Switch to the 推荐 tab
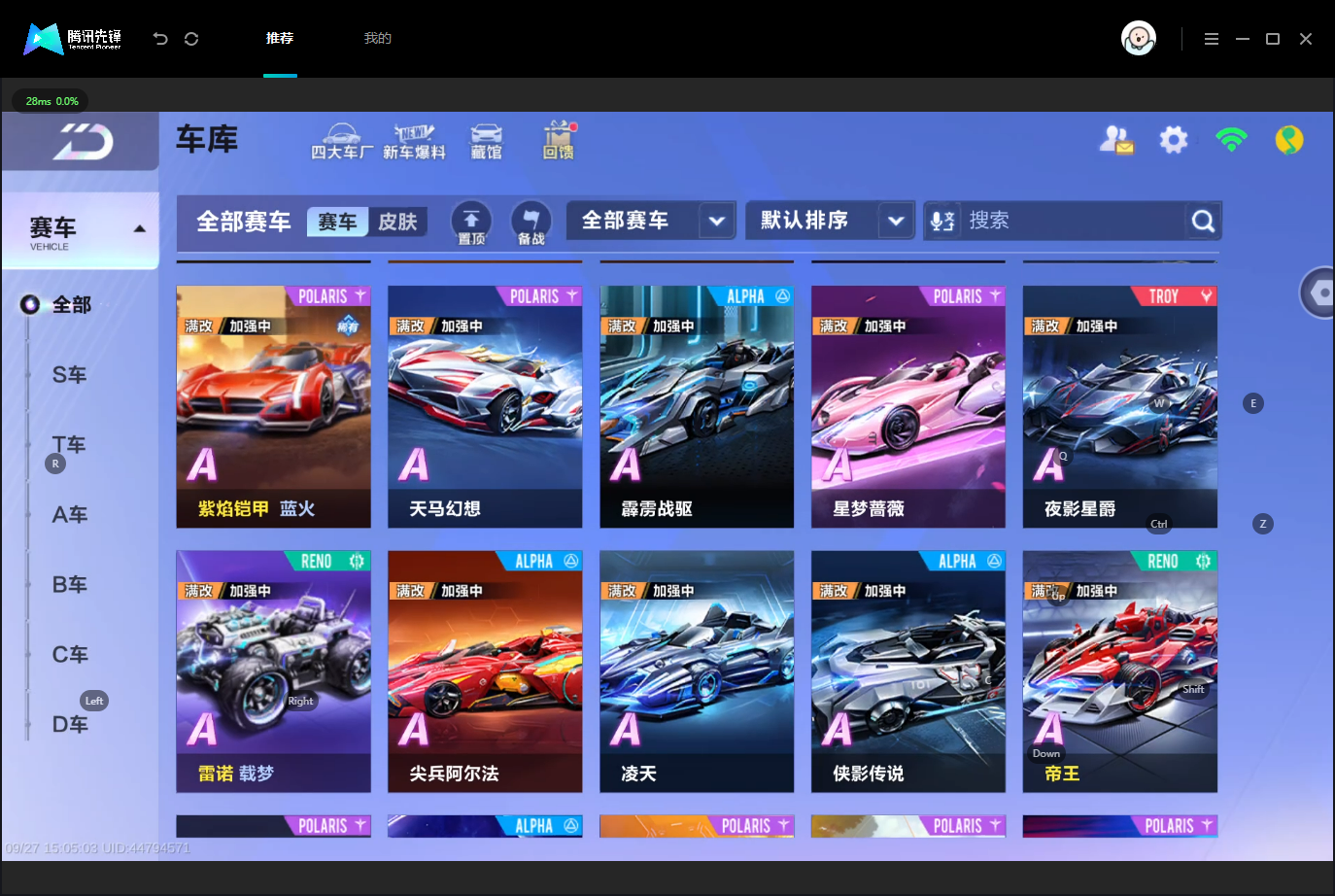Viewport: 1335px width, 896px height. click(x=280, y=38)
